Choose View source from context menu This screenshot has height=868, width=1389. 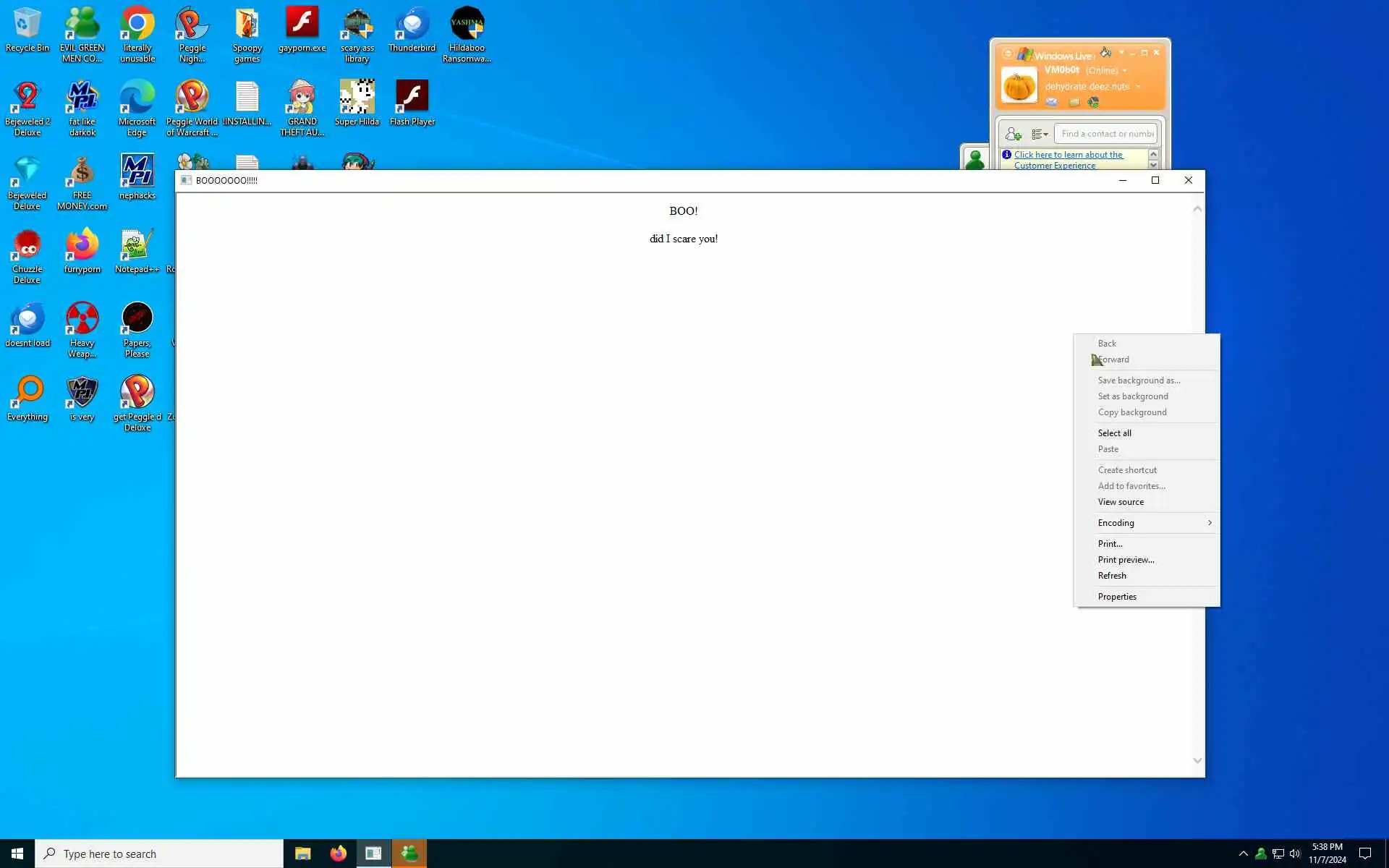[1121, 502]
